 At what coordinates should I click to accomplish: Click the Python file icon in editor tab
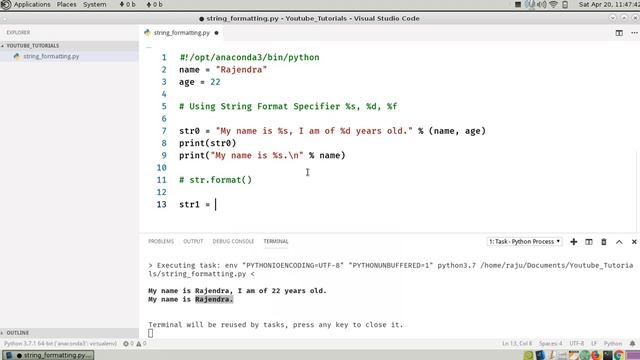(x=147, y=33)
